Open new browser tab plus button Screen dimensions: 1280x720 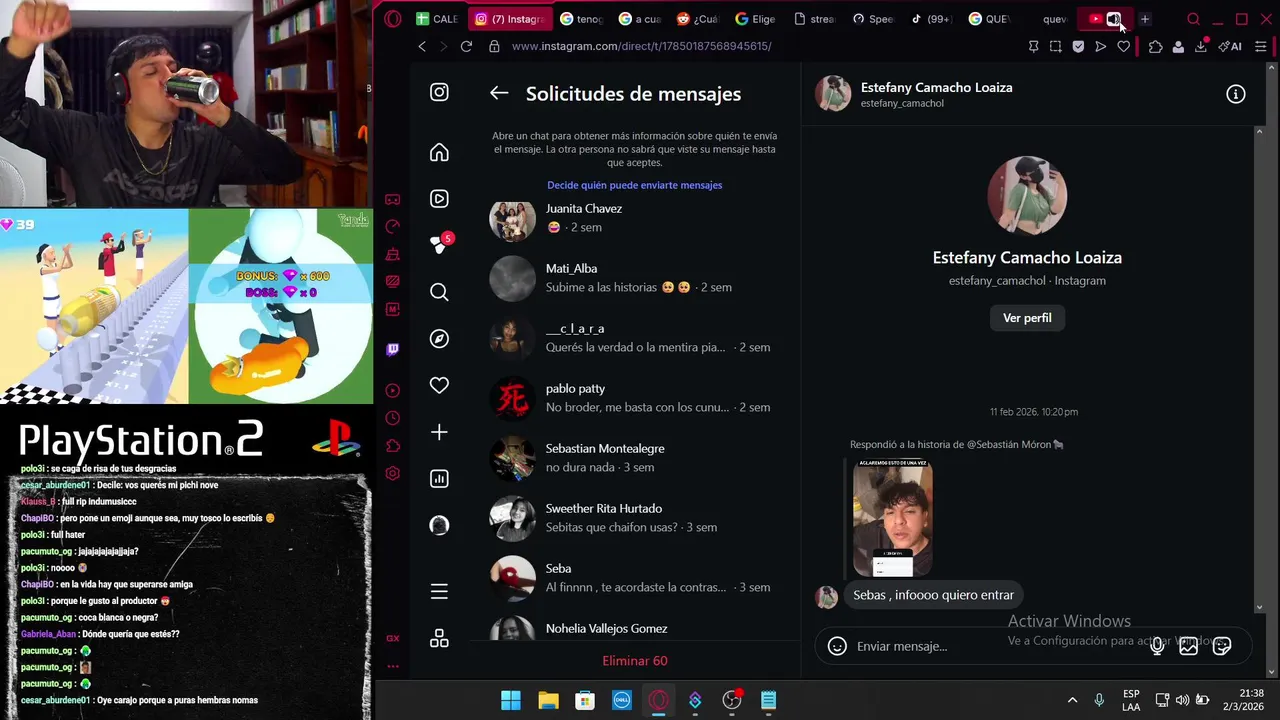[x=1145, y=19]
